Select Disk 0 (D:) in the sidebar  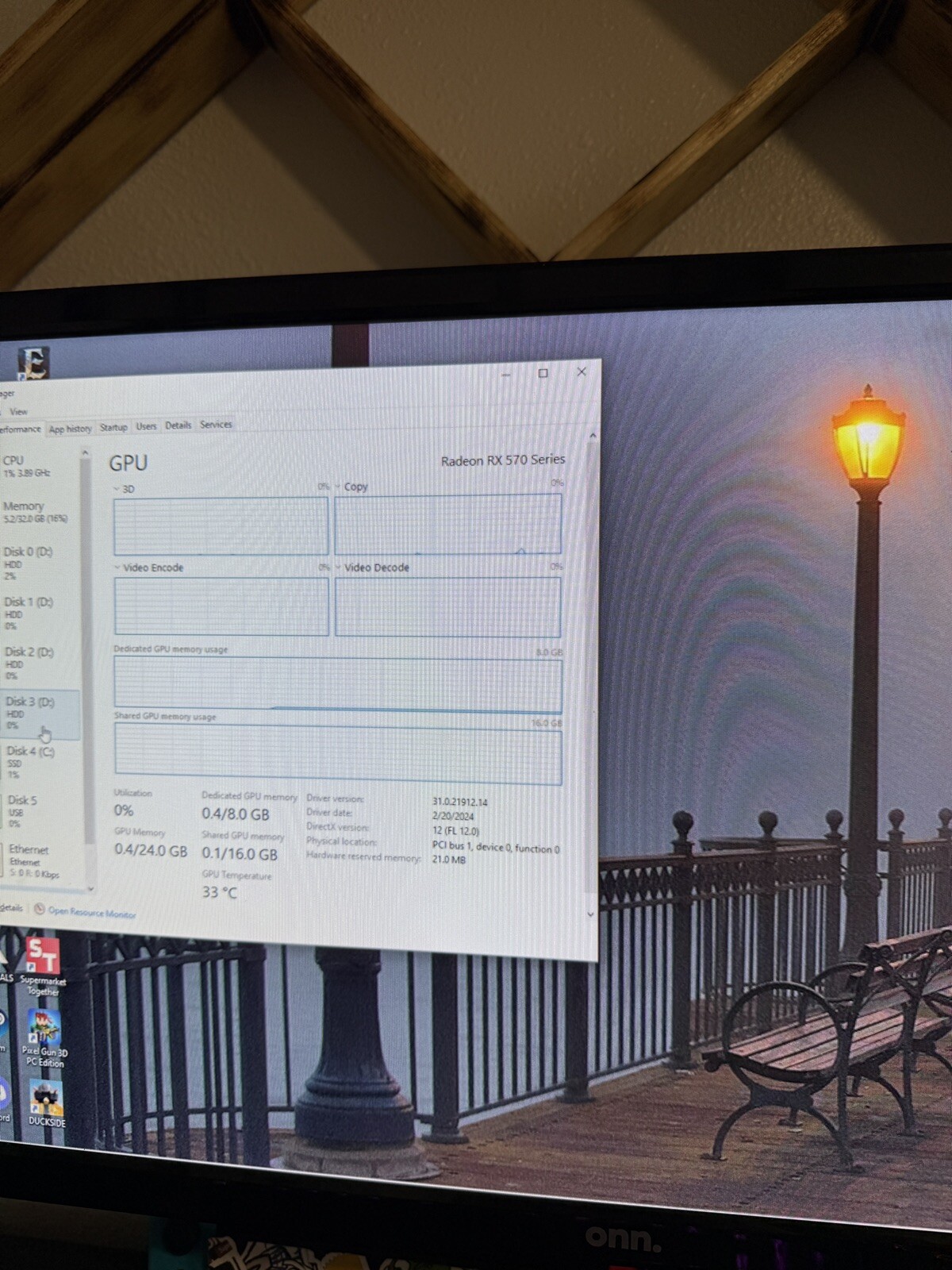[x=40, y=563]
